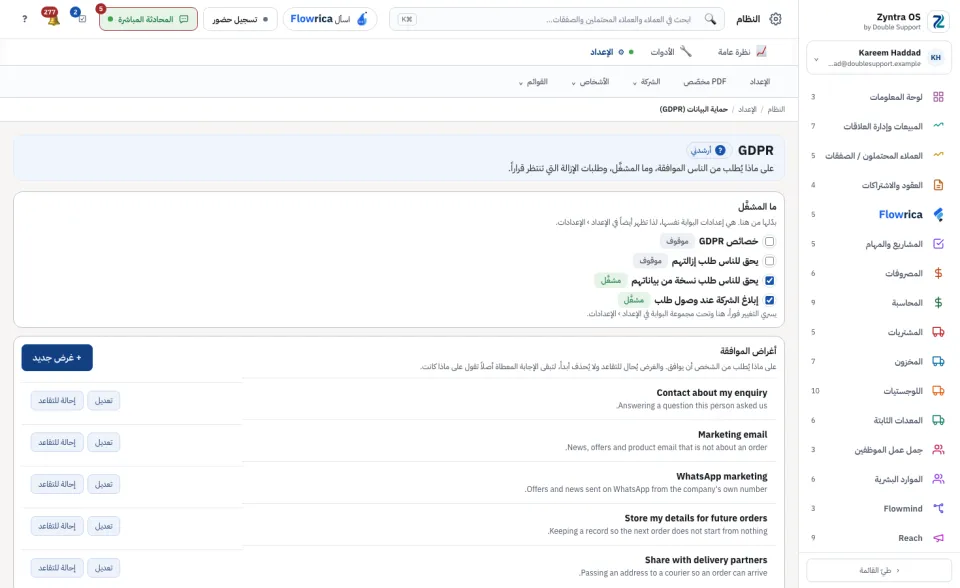Open the الشركة dropdown menu

click(x=647, y=81)
